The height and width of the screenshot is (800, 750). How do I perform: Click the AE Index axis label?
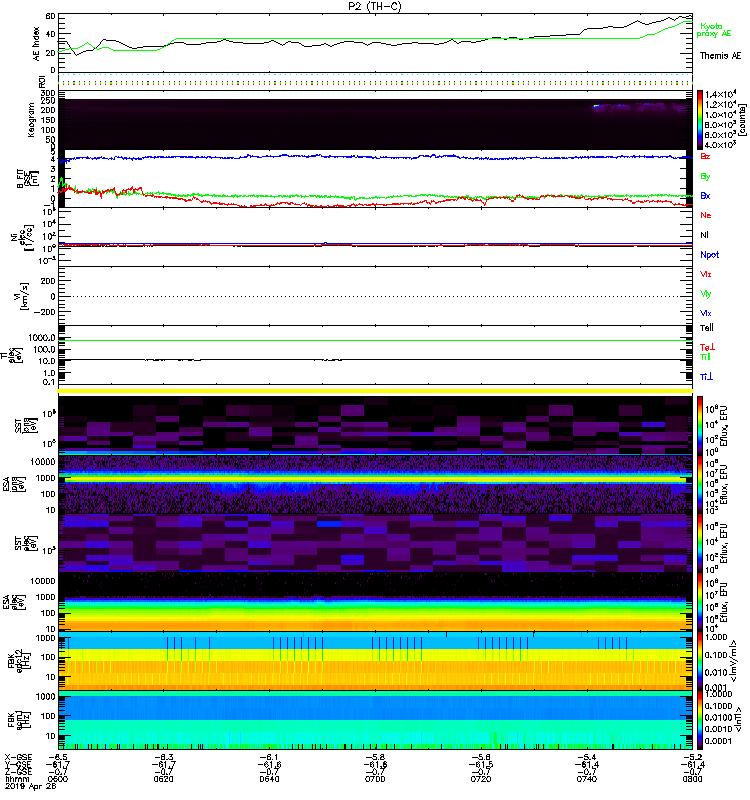pos(36,44)
